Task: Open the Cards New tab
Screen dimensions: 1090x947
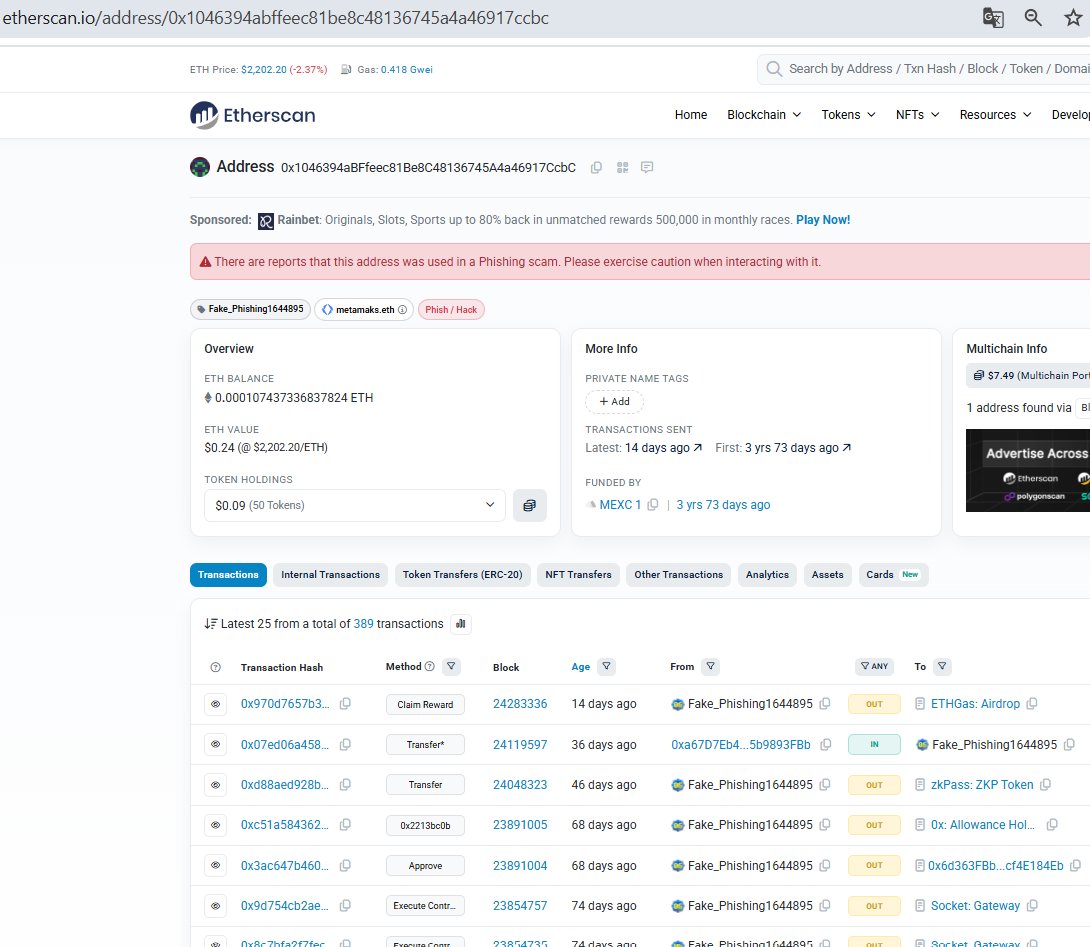Action: pos(893,575)
